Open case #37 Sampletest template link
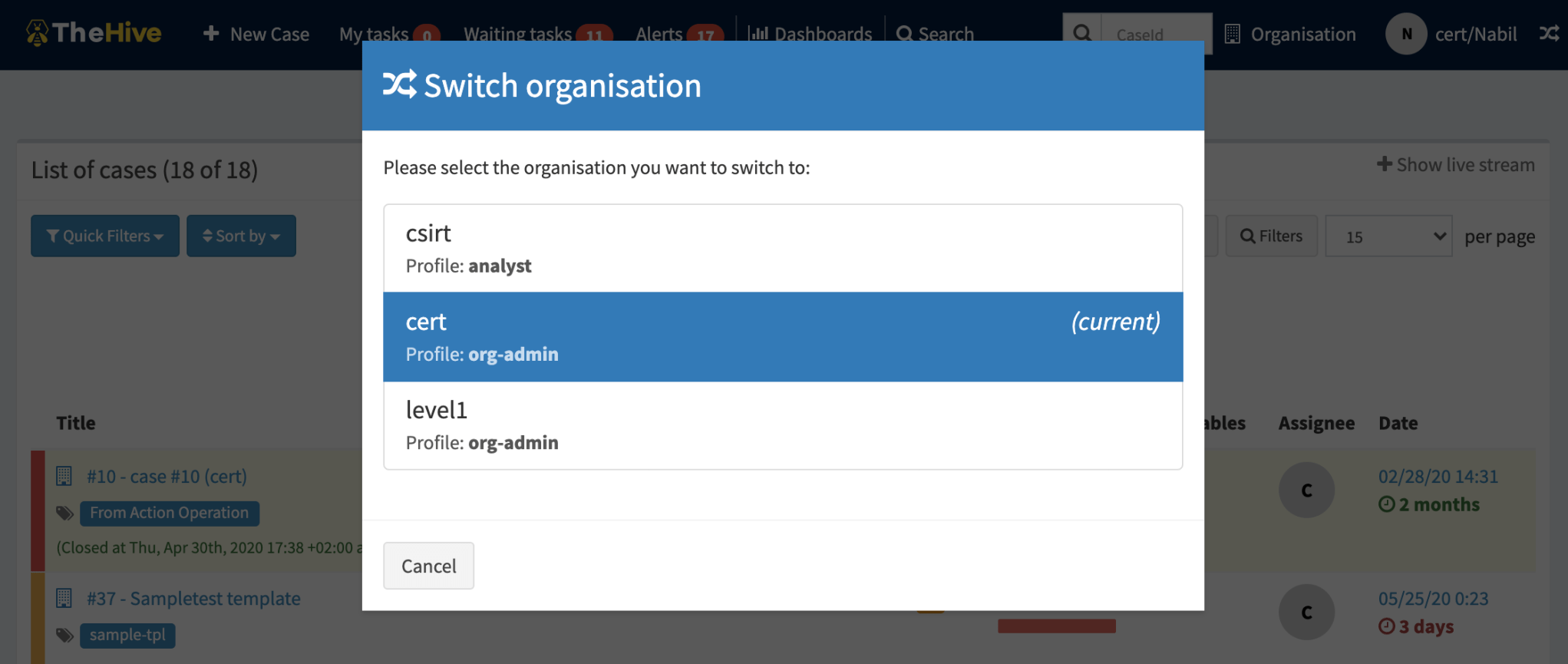 pos(193,599)
